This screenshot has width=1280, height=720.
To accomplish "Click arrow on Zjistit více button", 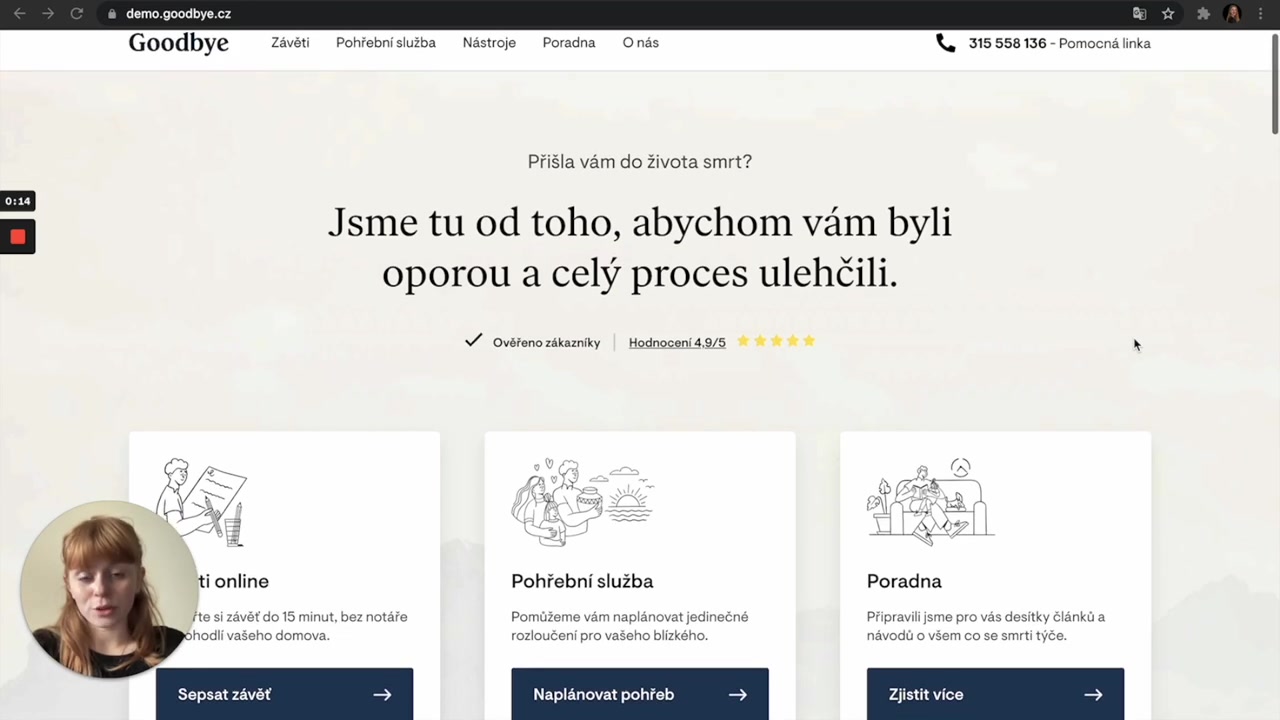I will tap(1093, 695).
